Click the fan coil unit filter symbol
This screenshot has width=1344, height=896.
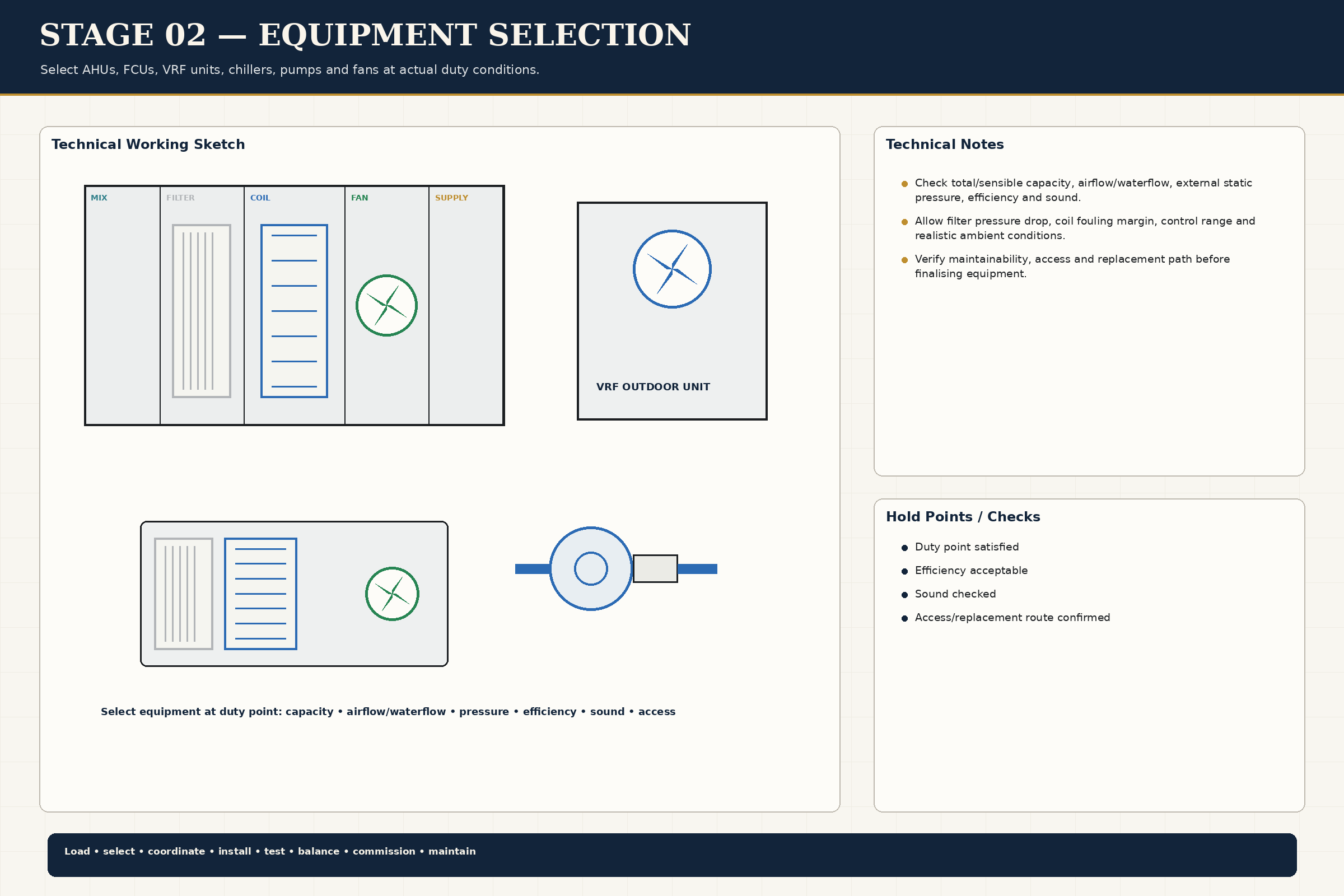(184, 594)
